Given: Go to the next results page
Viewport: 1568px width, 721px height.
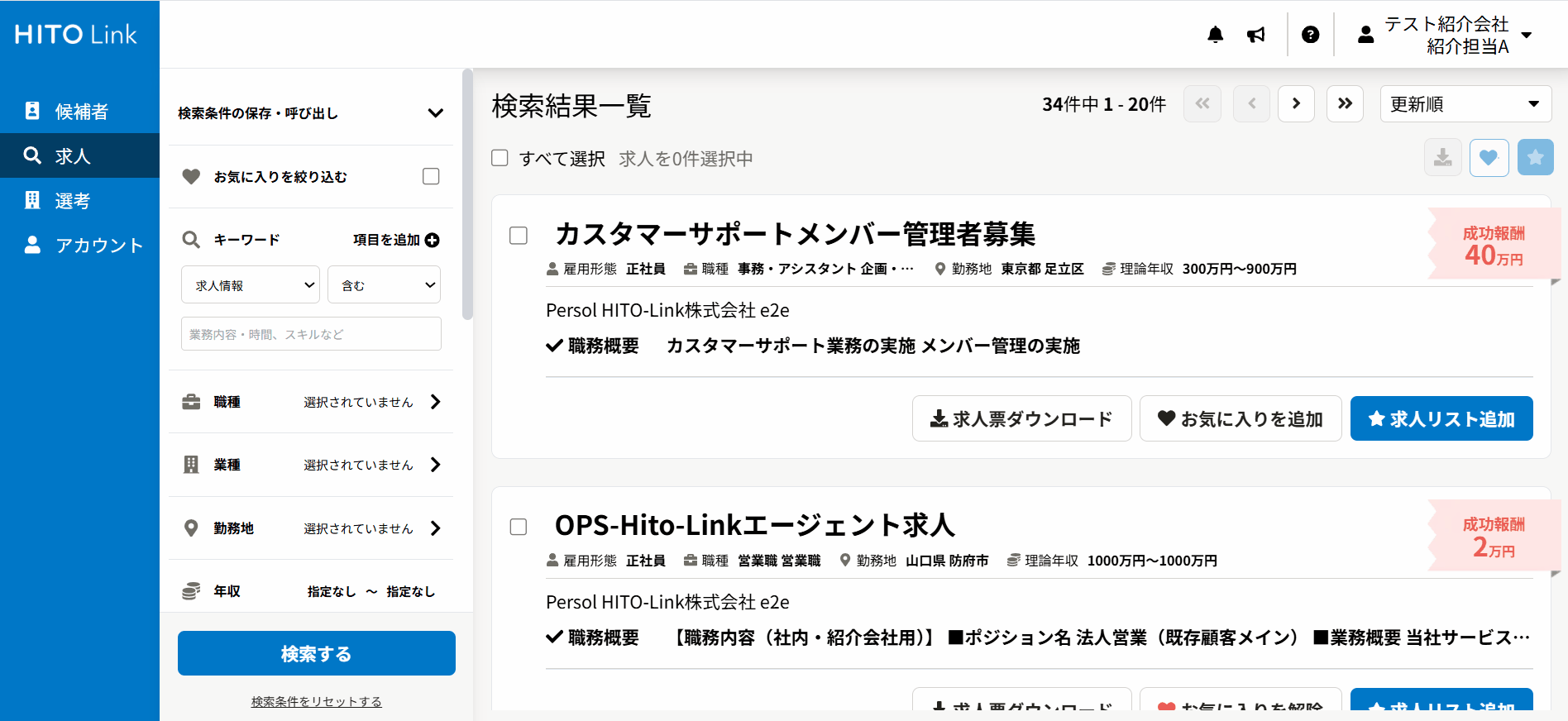Looking at the screenshot, I should (1296, 104).
